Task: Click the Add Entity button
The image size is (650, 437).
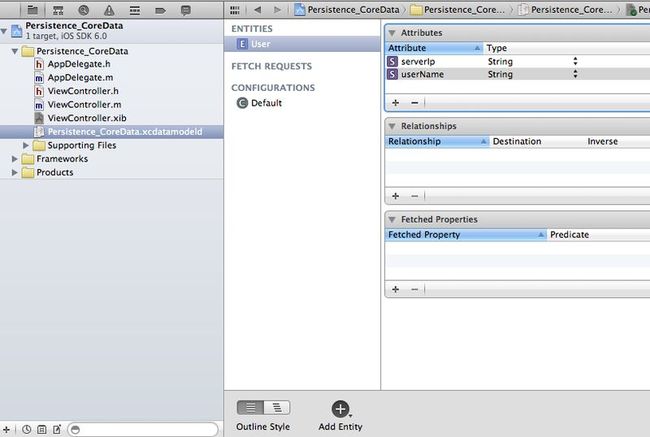Action: point(340,416)
